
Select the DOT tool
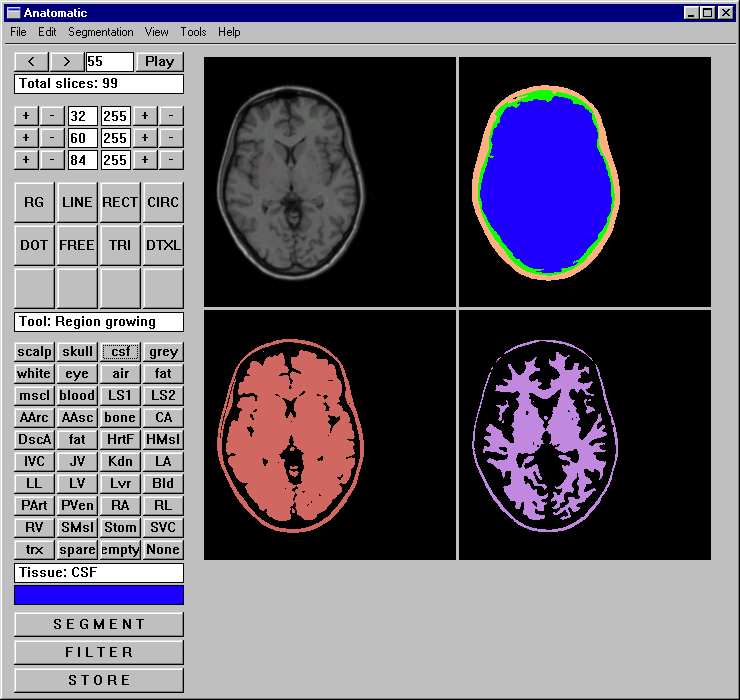(34, 245)
